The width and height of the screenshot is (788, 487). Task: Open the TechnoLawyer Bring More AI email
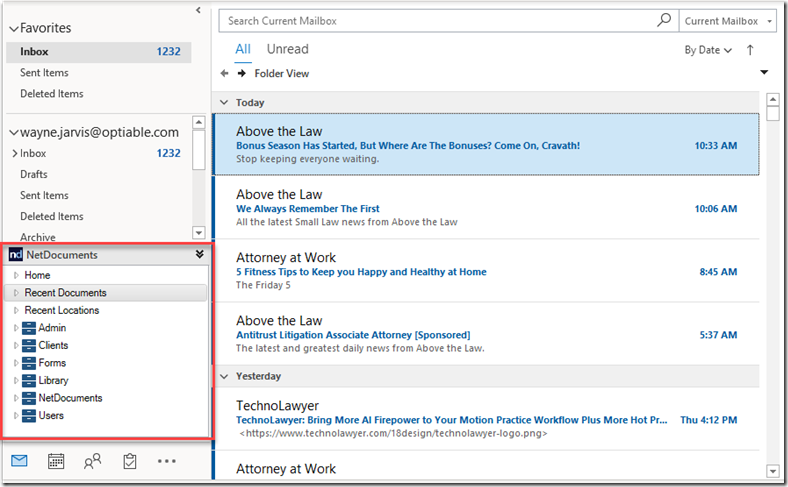486,419
